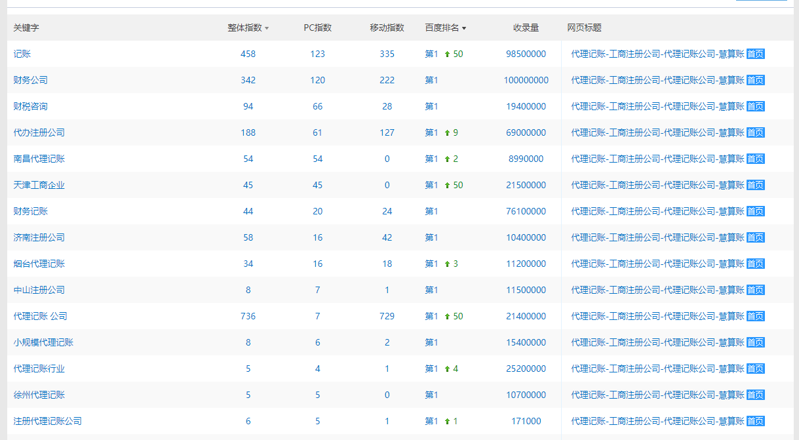Click the green up arrow in the 注册代理记账公司 row

[447, 421]
